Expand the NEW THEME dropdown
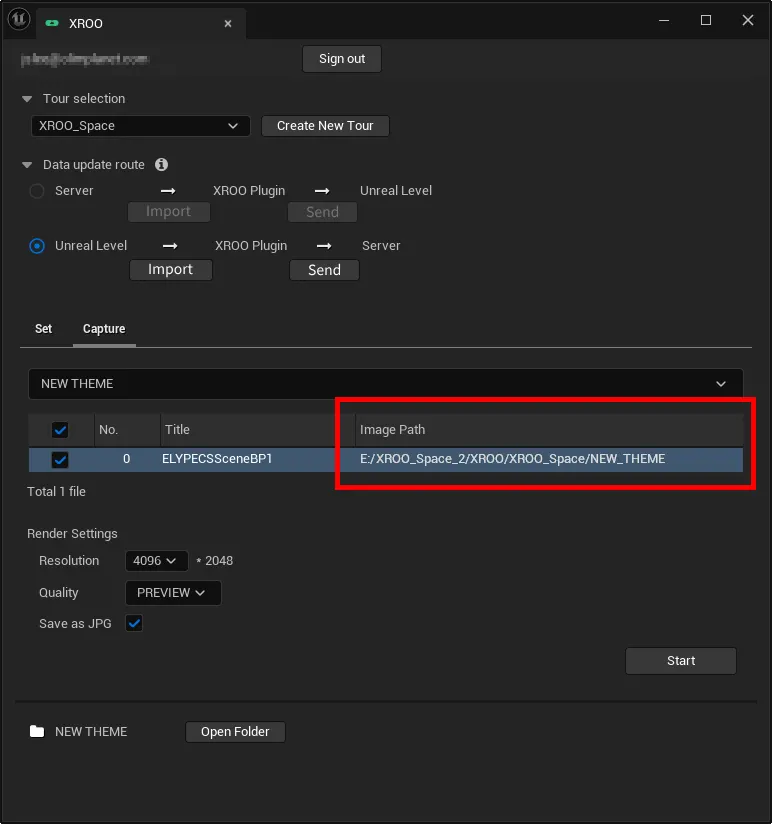This screenshot has height=824, width=772. pos(386,384)
